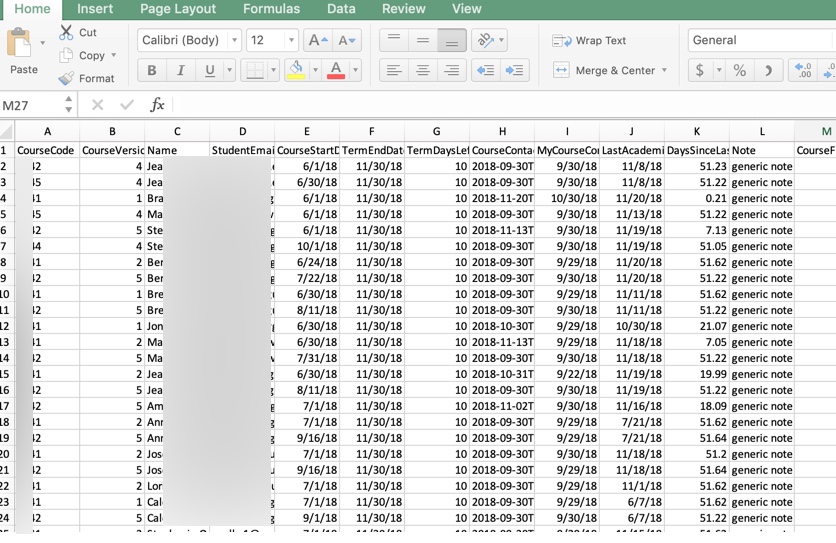
Task: Open the Page Layout tab
Action: [178, 9]
